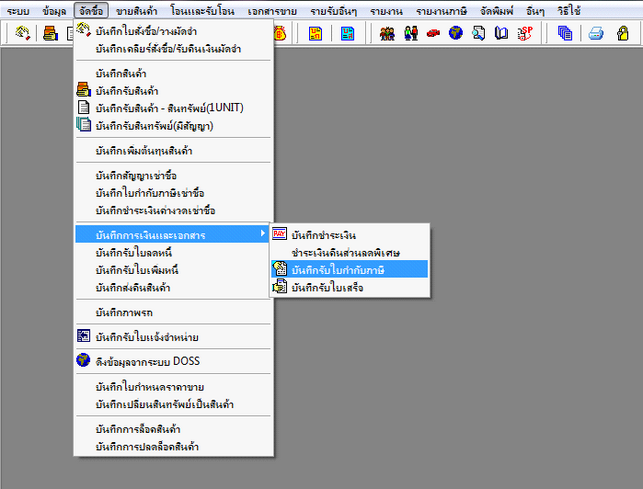
Task: Click the red car toolbar icon
Action: [x=433, y=33]
